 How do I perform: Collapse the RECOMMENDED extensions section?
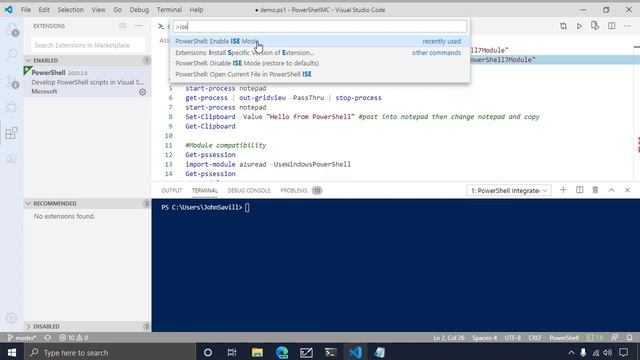[x=87, y=203]
